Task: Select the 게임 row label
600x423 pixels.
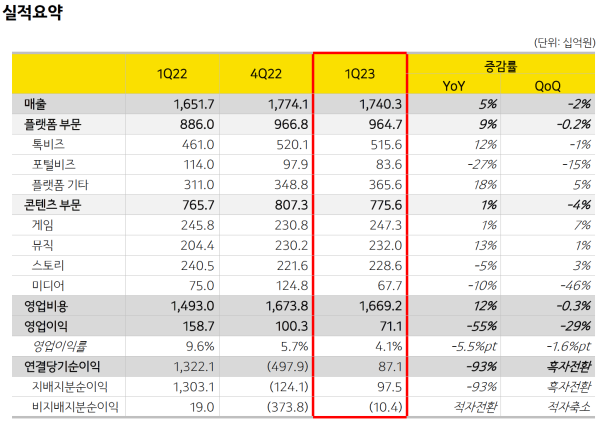Action: 42,225
